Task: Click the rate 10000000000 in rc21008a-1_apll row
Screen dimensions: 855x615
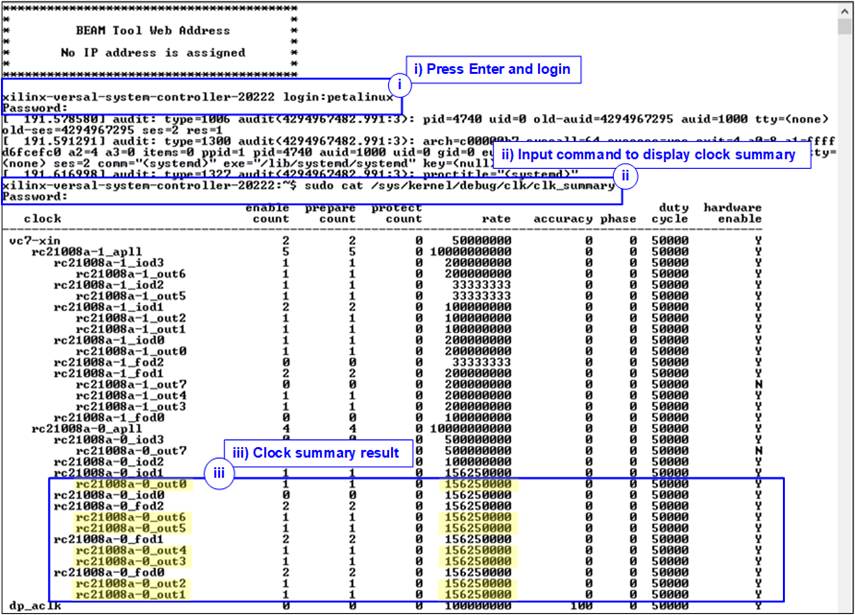Action: point(471,252)
